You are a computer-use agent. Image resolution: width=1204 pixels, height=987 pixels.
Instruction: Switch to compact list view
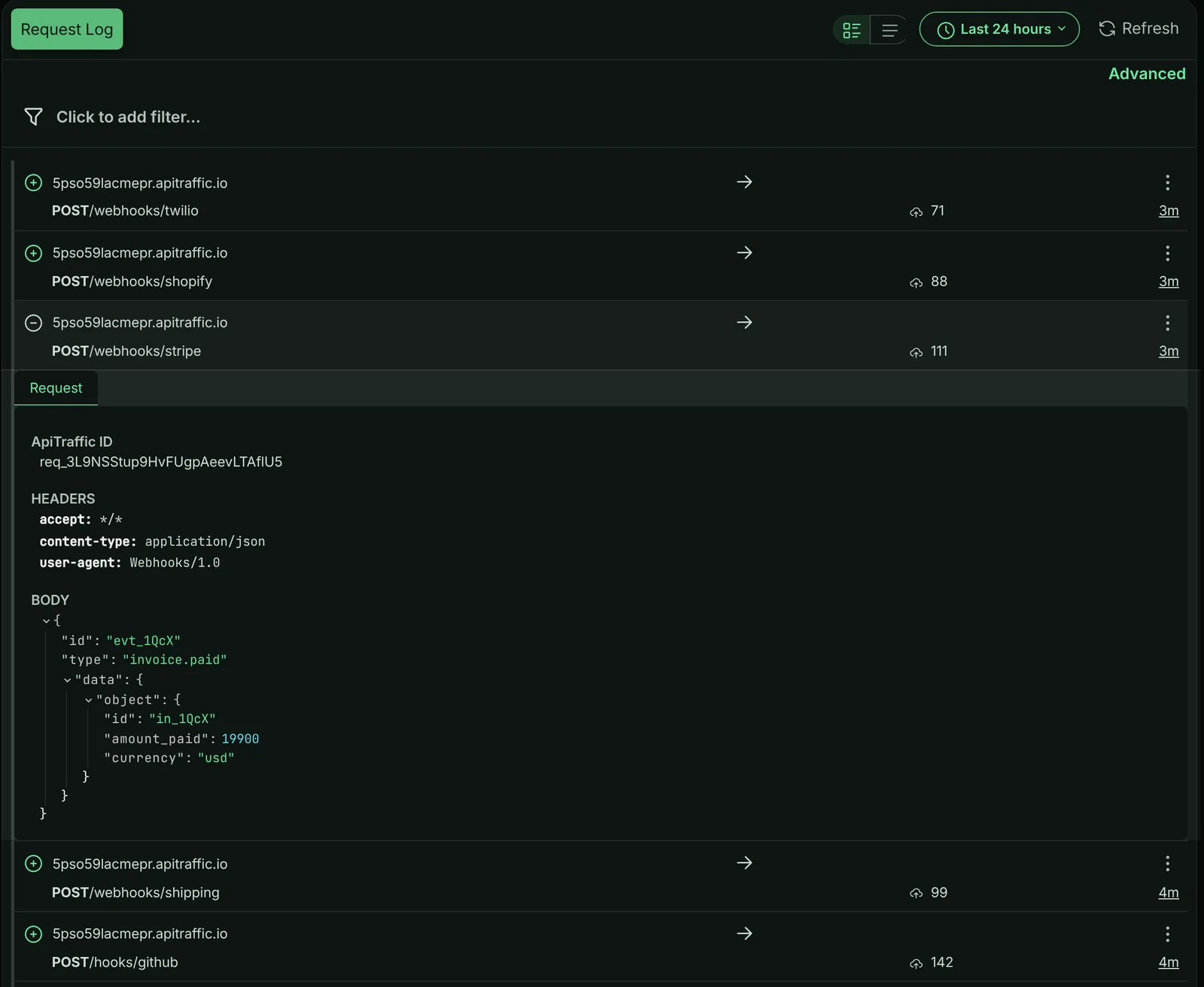coord(889,30)
